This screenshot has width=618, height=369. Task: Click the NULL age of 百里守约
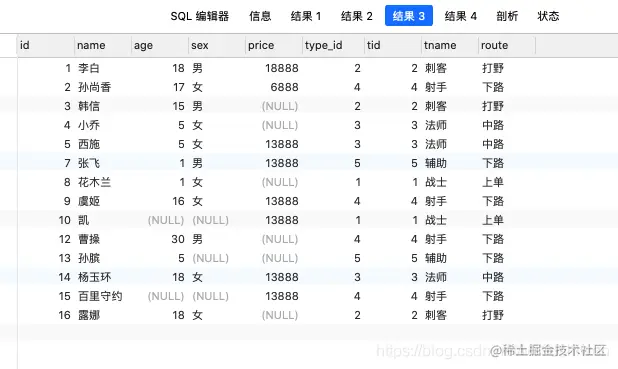click(x=166, y=296)
